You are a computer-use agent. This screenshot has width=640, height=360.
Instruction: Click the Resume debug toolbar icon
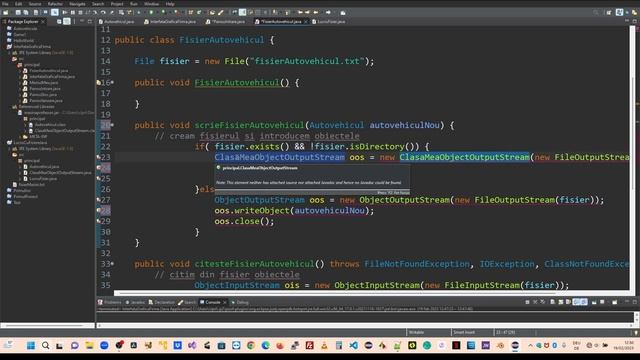tap(65, 13)
